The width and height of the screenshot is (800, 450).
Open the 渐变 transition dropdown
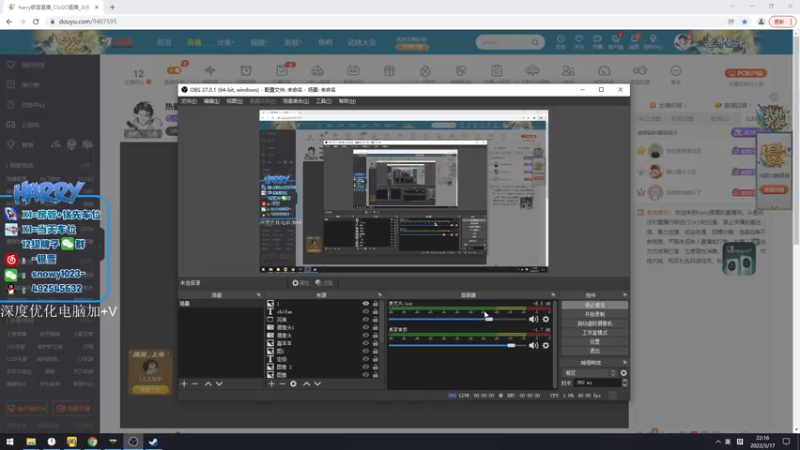590,373
